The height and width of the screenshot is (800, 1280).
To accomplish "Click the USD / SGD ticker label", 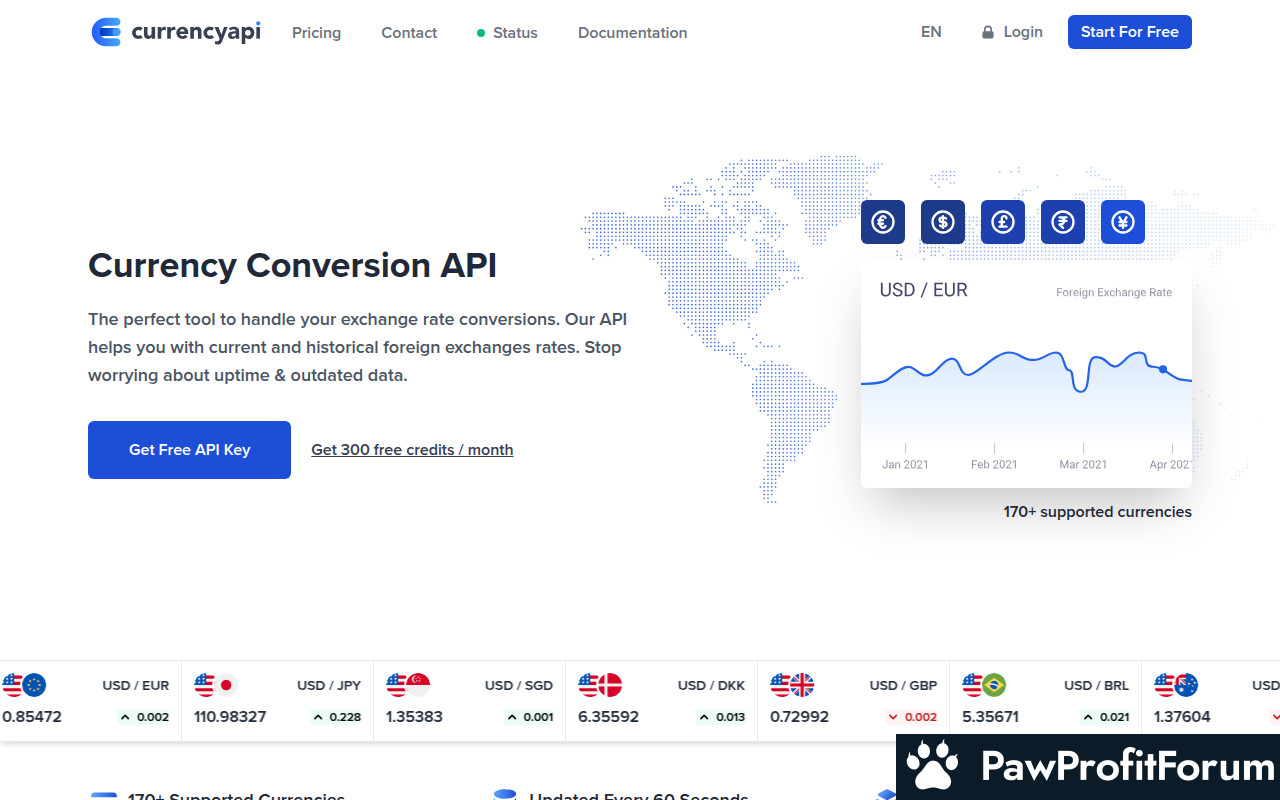I will click(x=519, y=685).
